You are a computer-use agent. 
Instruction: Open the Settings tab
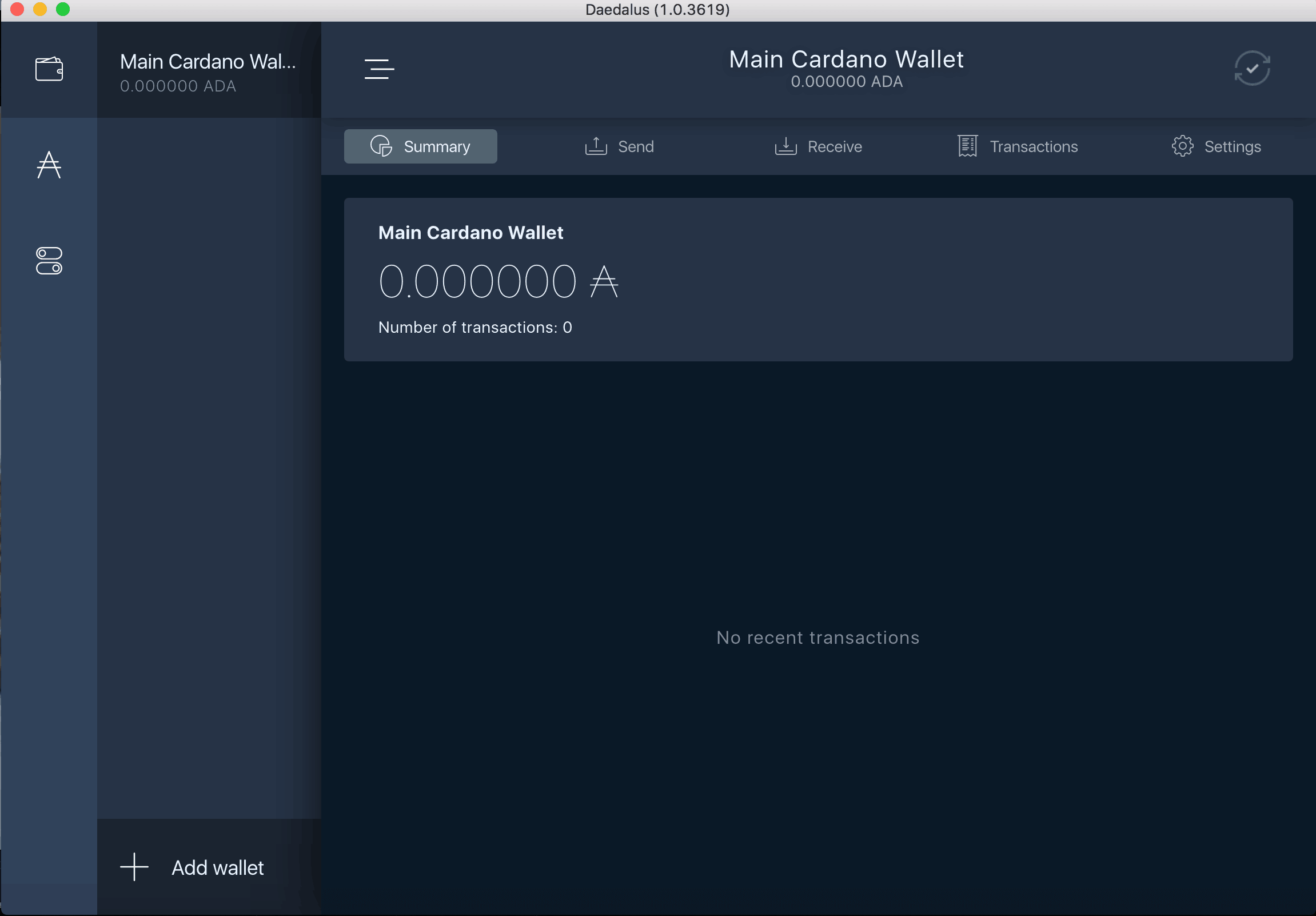tap(1217, 146)
